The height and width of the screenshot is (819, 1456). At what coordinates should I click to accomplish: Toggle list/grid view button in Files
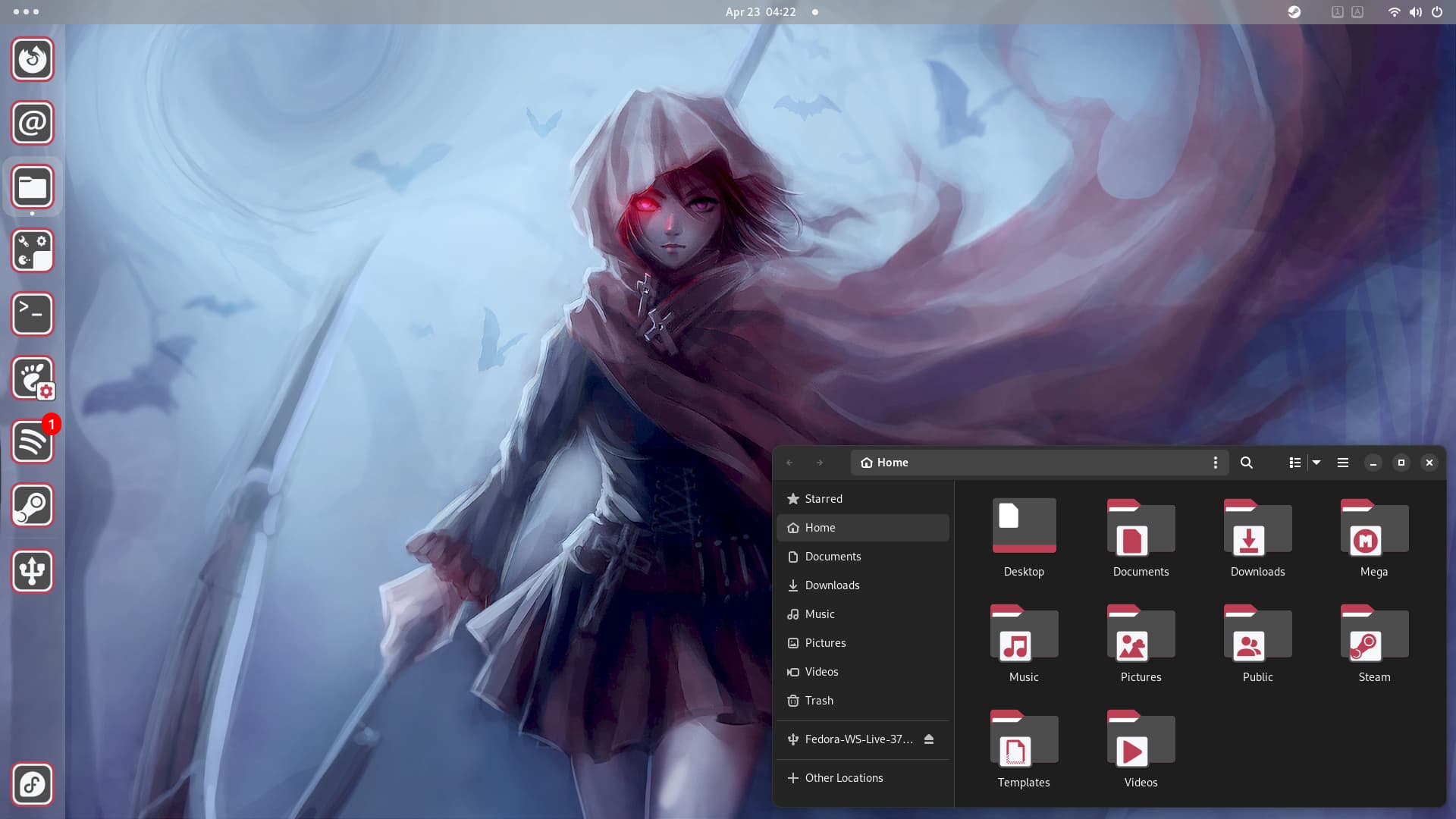point(1294,463)
